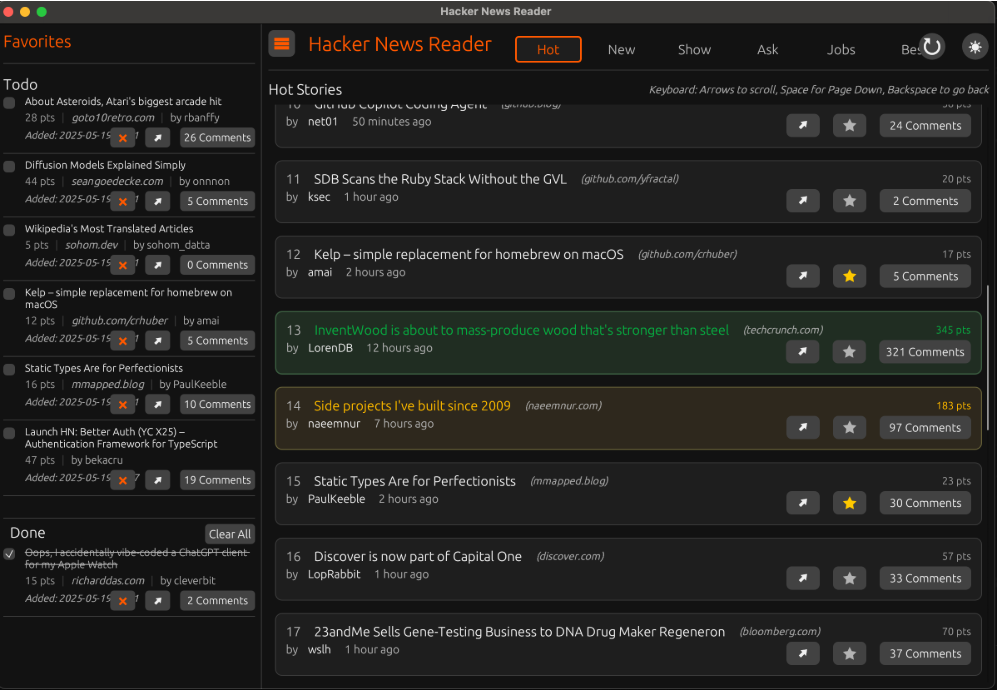Check Static Types Are for Perfectionists favorite
Image resolution: width=997 pixels, height=691 pixels.
coord(10,369)
